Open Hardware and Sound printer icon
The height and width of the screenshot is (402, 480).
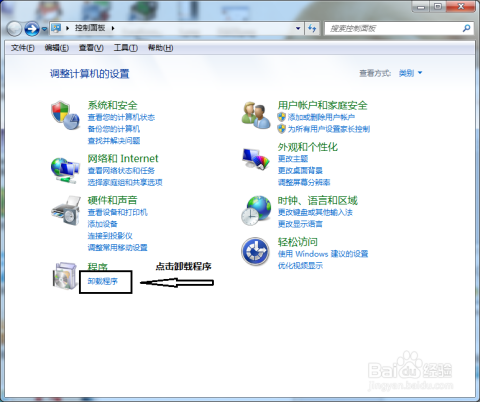66,211
